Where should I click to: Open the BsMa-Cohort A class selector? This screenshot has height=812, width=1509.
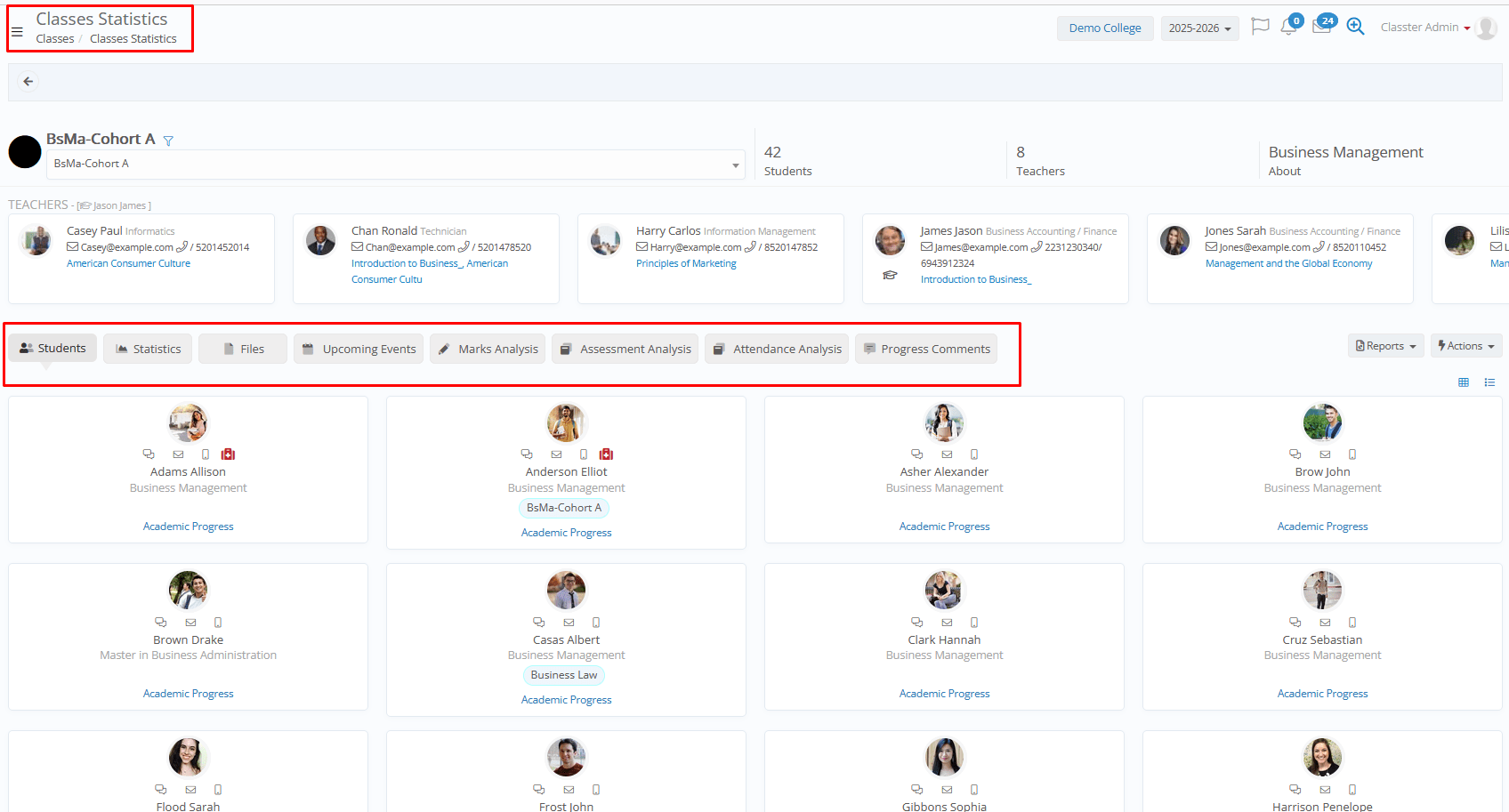pyautogui.click(x=395, y=165)
